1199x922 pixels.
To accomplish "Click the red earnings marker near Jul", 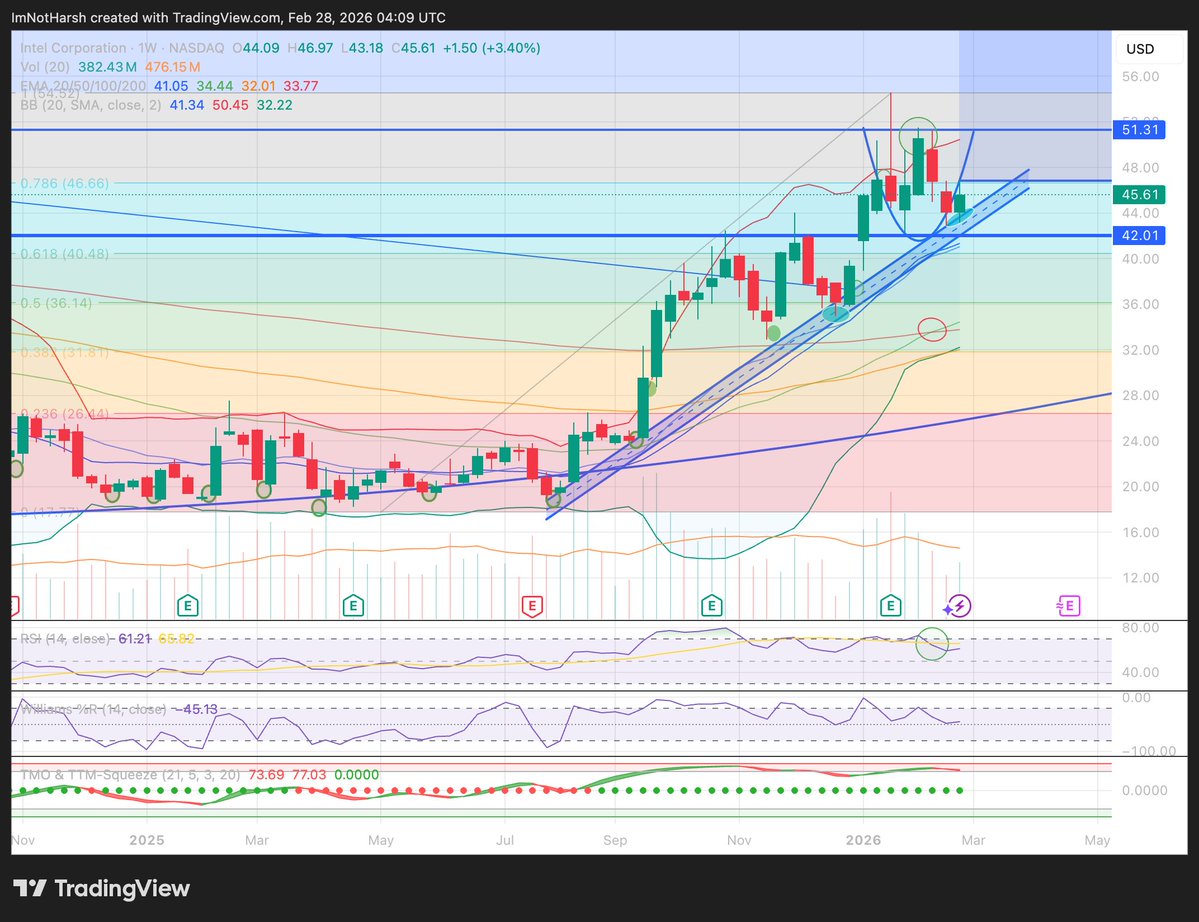I will click(x=532, y=606).
